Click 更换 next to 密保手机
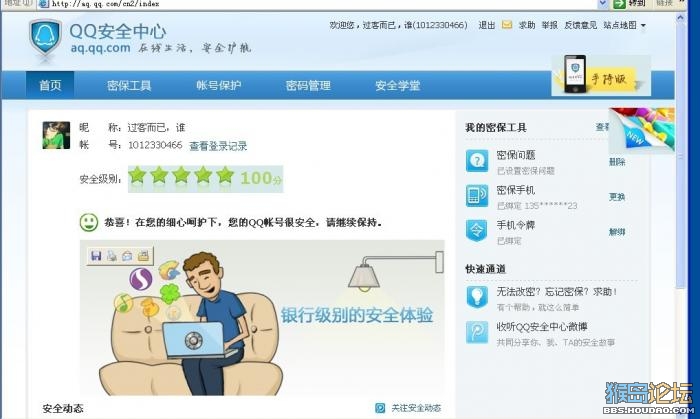 pyautogui.click(x=617, y=197)
